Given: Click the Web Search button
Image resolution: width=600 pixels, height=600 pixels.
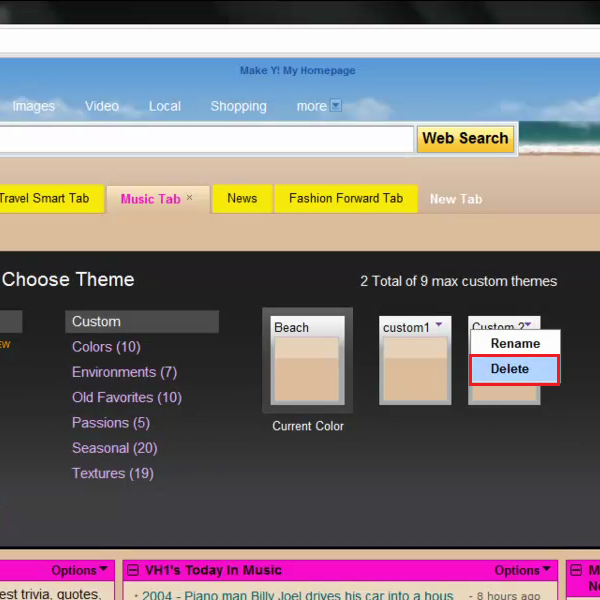Looking at the screenshot, I should point(465,139).
